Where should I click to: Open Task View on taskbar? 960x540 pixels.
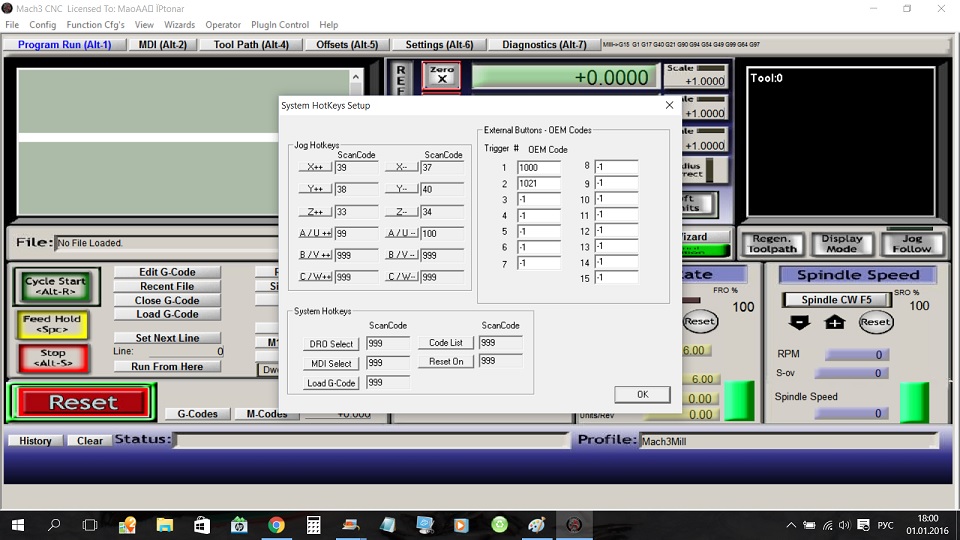coord(90,525)
